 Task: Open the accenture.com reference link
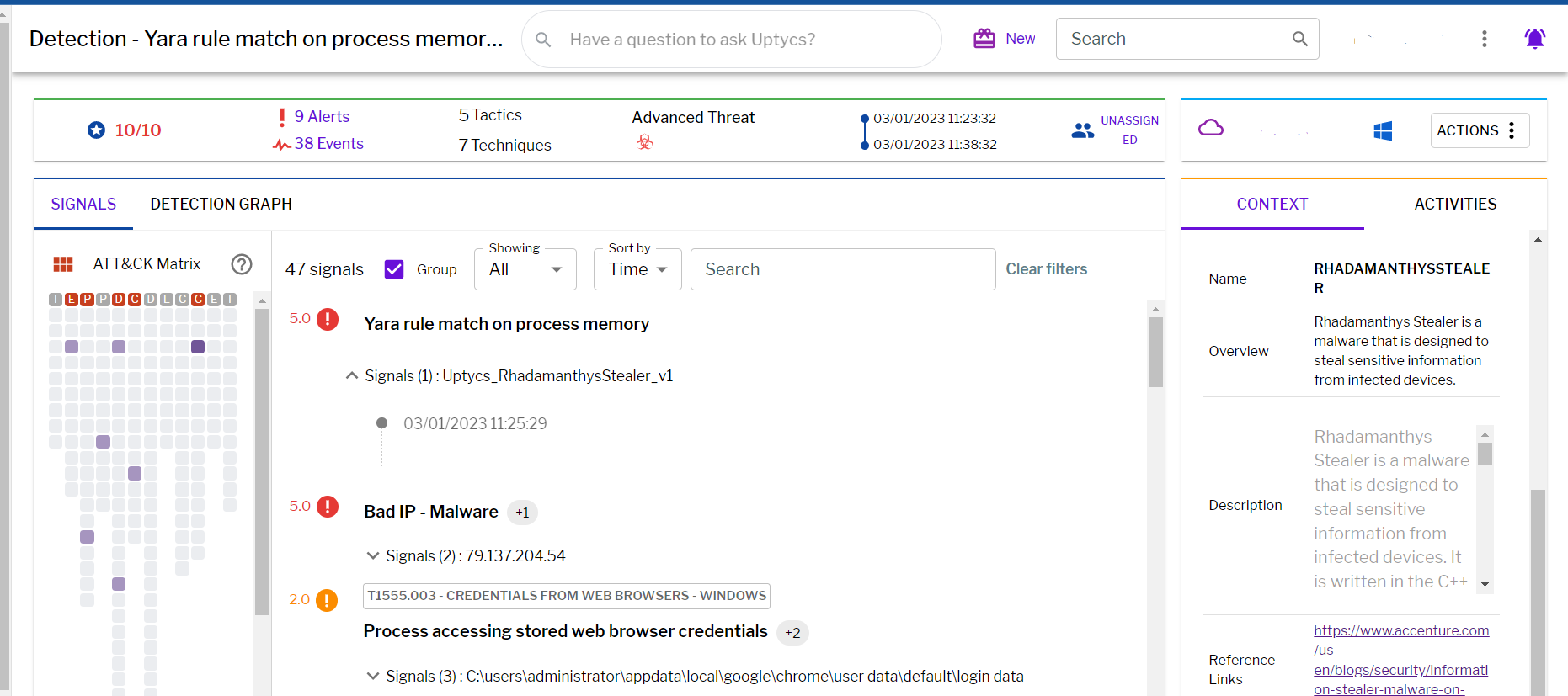1401,660
